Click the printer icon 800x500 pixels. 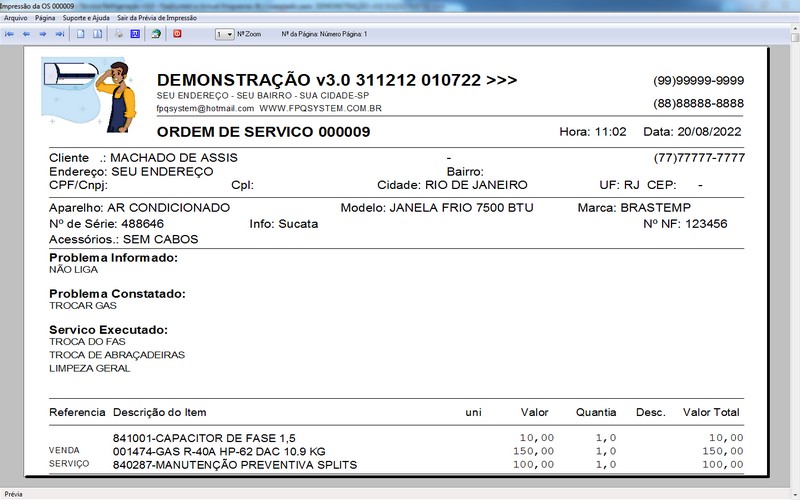tap(118, 34)
